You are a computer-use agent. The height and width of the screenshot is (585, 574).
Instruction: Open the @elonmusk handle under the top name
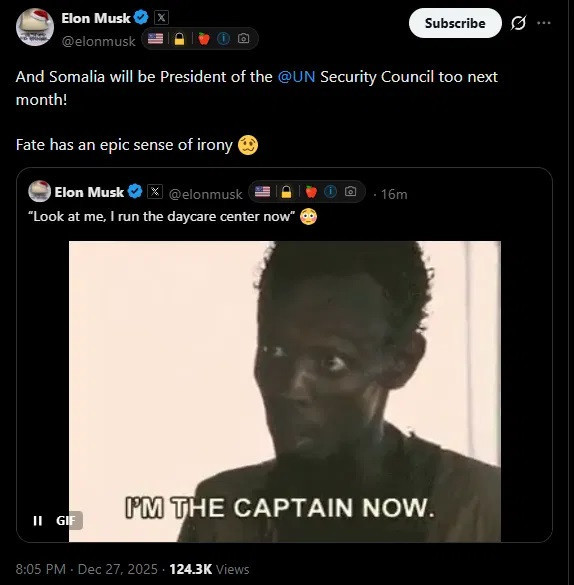[x=98, y=41]
